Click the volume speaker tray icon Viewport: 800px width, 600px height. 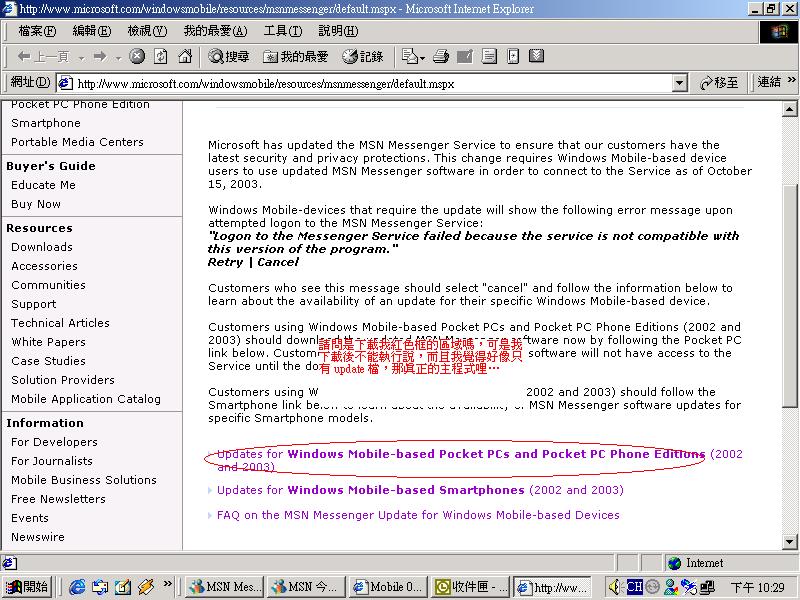tap(614, 587)
